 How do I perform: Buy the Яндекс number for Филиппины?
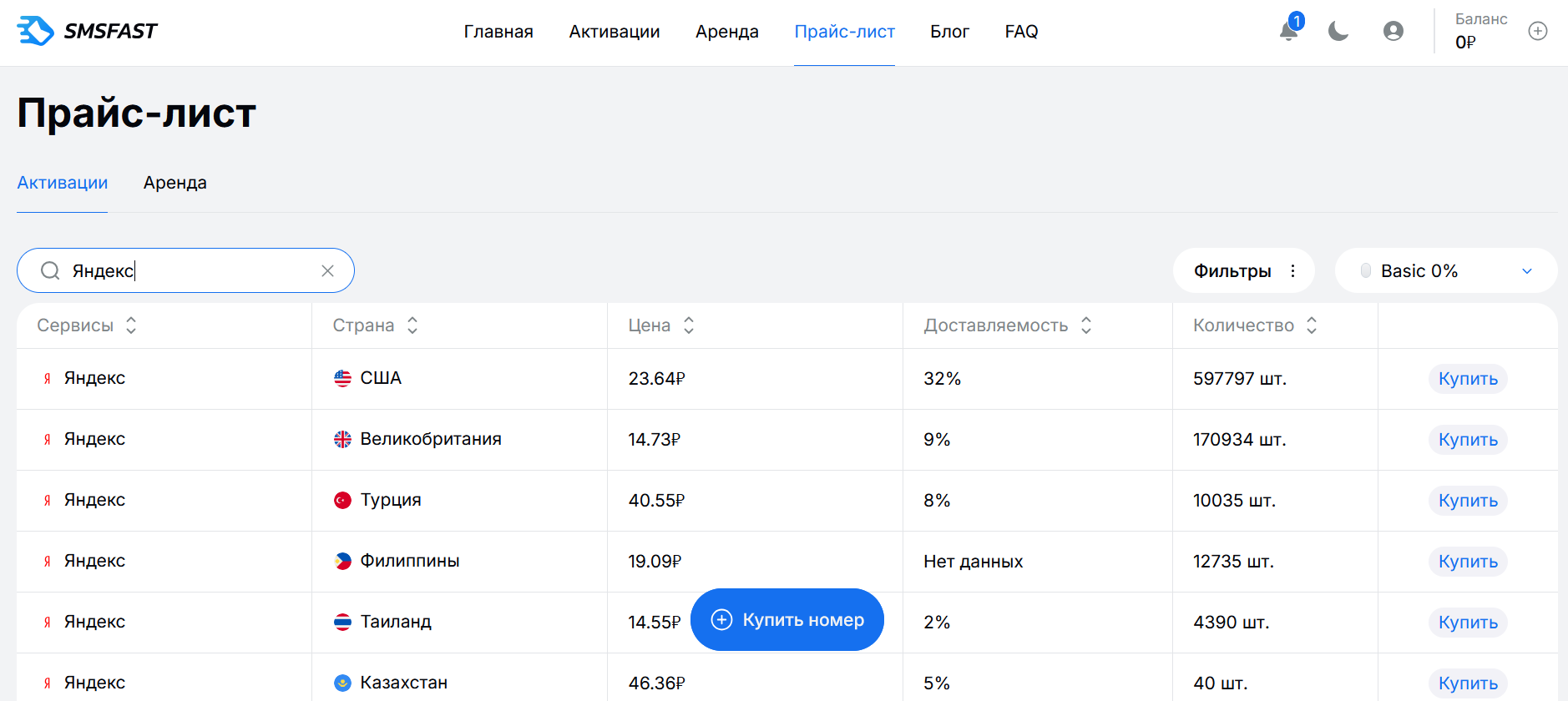click(1468, 562)
